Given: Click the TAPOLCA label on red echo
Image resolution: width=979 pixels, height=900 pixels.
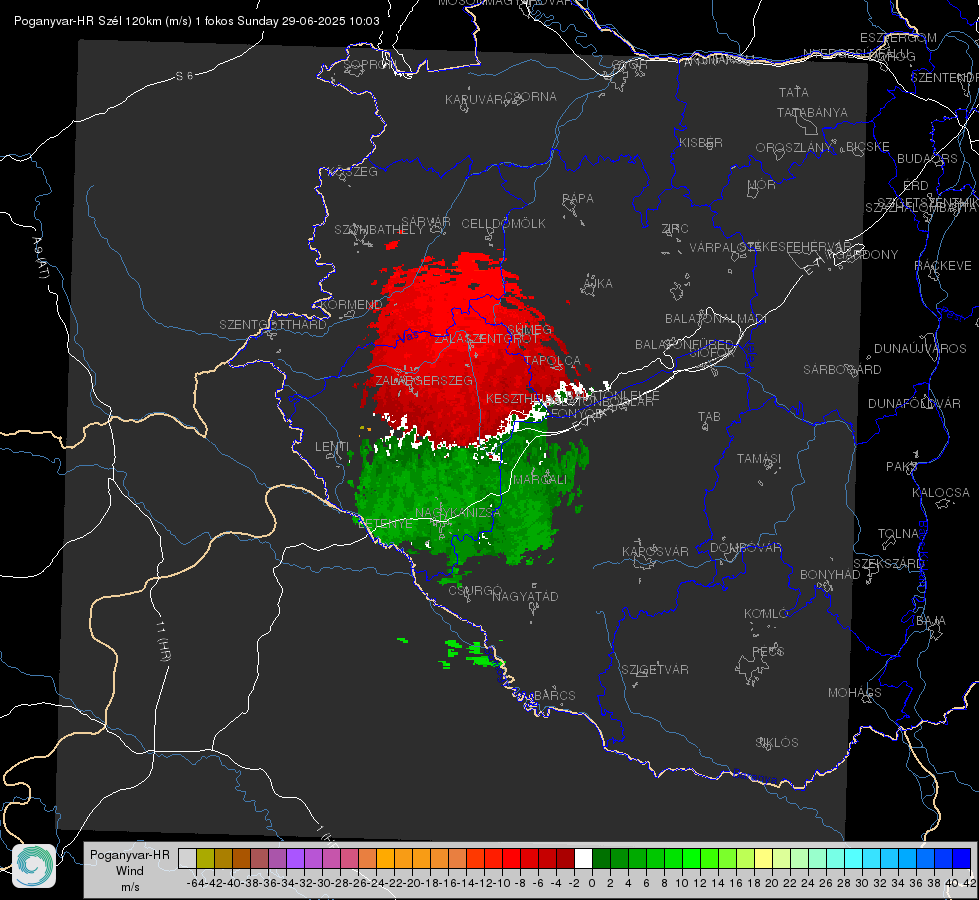Looking at the screenshot, I should pyautogui.click(x=552, y=360).
